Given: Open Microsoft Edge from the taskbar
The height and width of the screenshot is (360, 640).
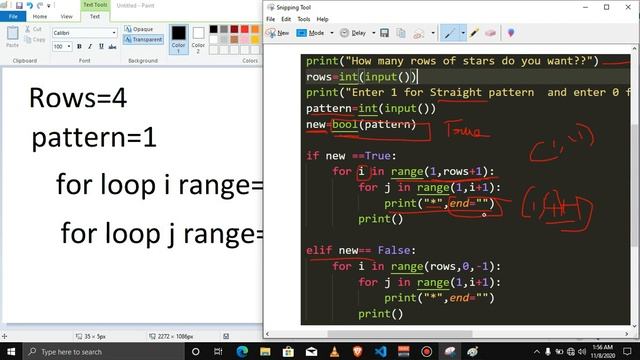Looking at the screenshot, I should click(242, 351).
